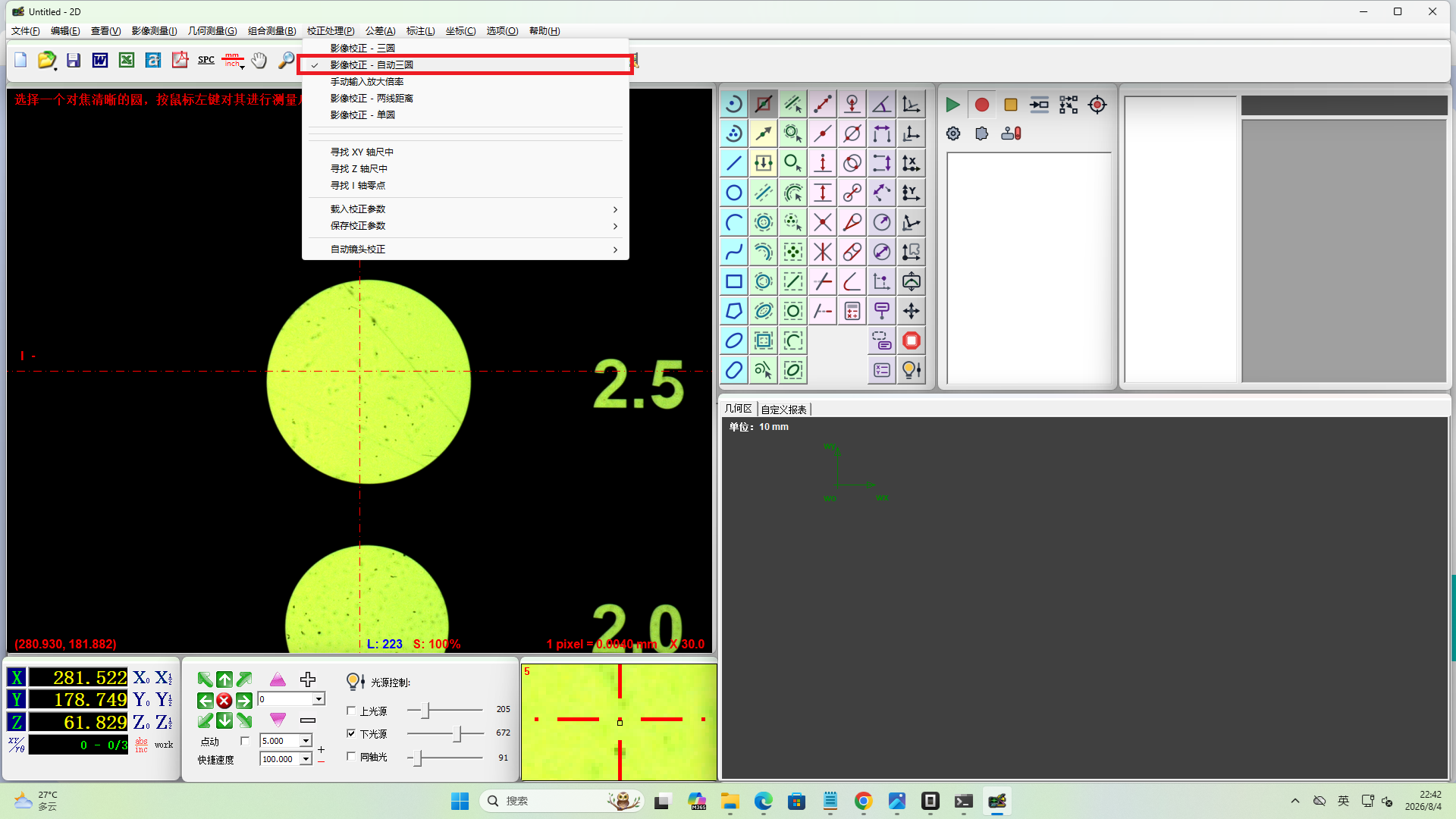1456x819 pixels.
Task: Select the circle measurement tool
Action: point(733,193)
